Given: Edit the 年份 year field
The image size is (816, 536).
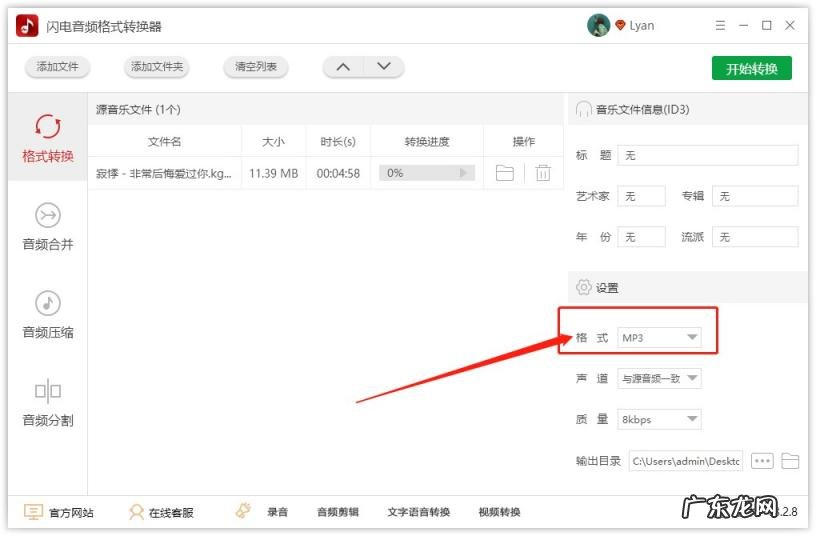Looking at the screenshot, I should coord(641,237).
